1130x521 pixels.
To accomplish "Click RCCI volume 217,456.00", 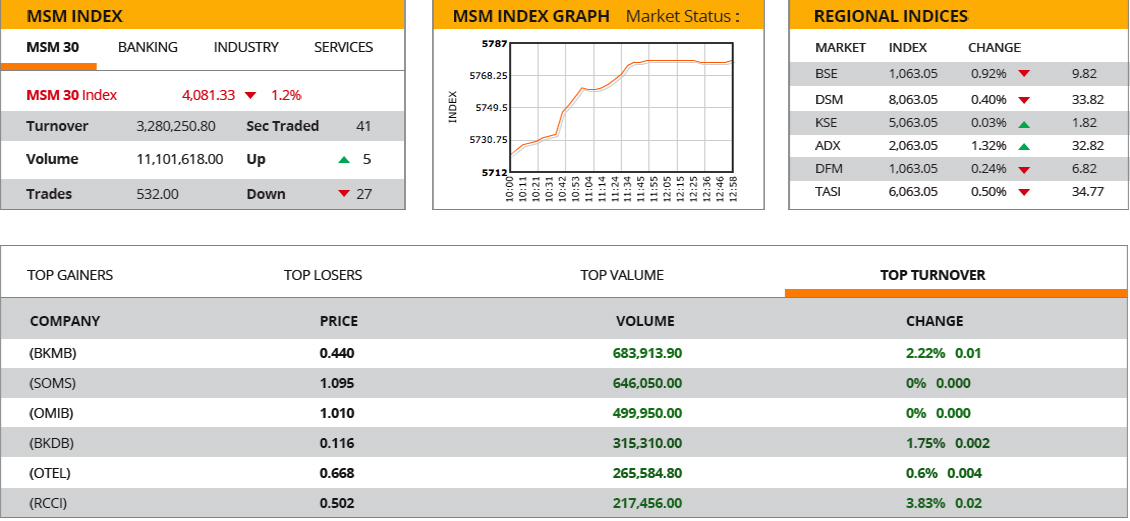I will [647, 503].
